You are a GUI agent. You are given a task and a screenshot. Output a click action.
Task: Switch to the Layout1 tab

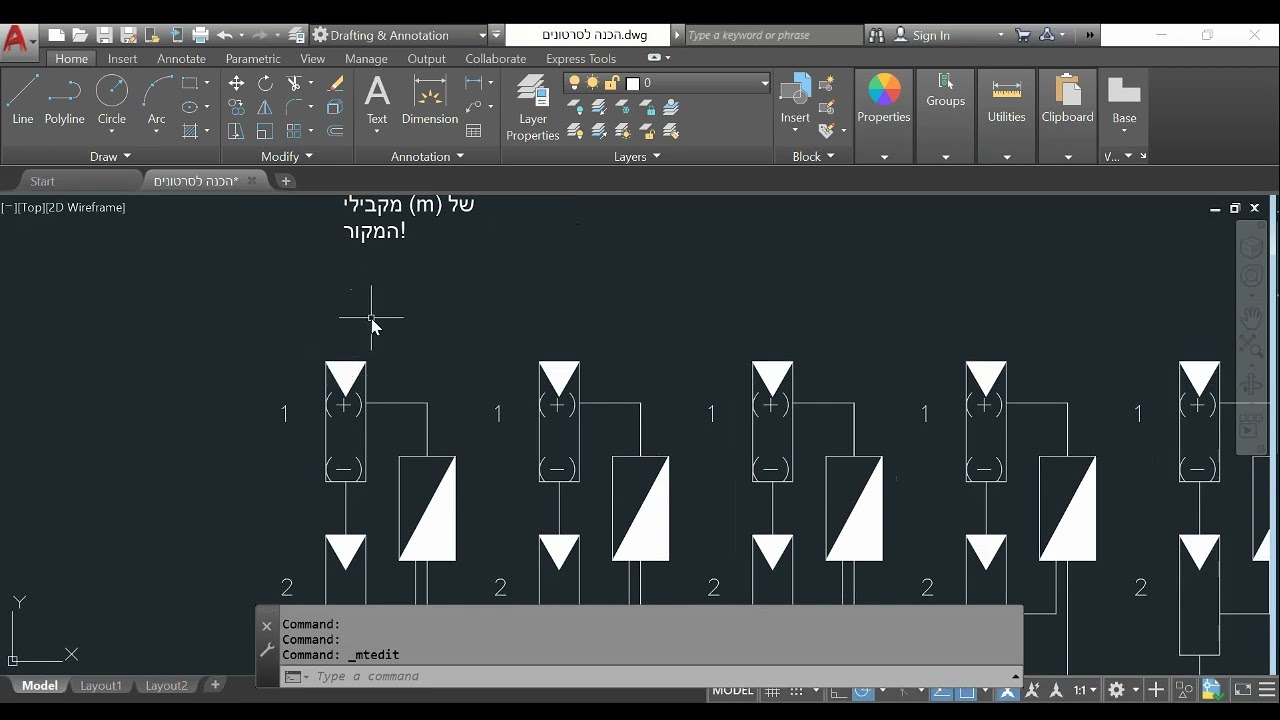pos(101,686)
